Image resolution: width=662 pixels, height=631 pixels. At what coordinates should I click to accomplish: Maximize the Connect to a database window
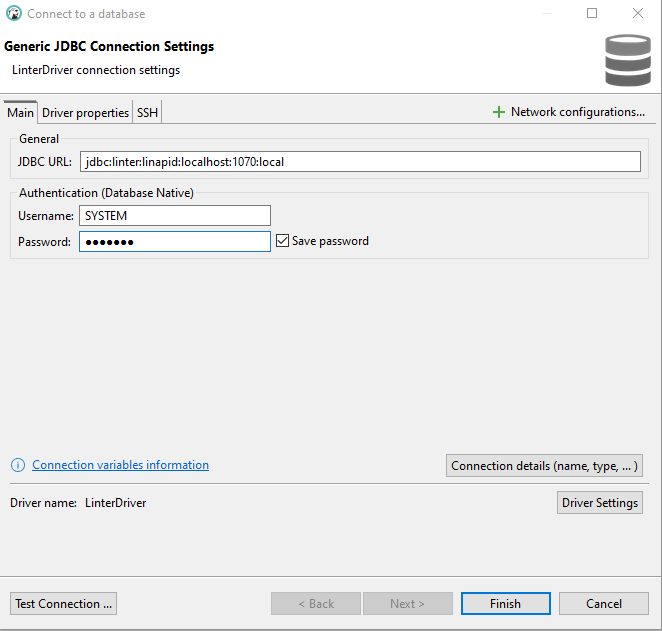tap(592, 14)
